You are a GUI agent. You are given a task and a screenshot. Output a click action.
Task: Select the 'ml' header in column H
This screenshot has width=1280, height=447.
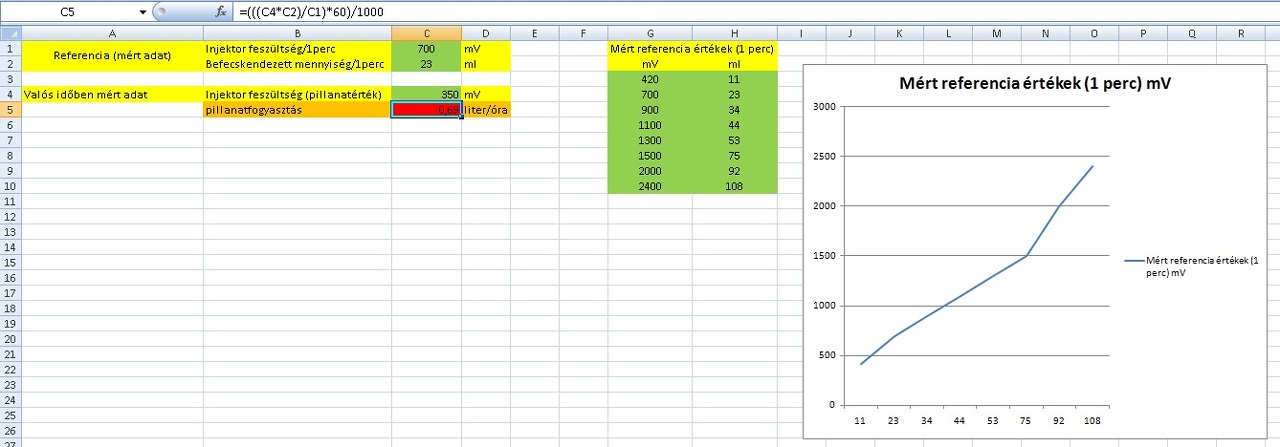[734, 63]
